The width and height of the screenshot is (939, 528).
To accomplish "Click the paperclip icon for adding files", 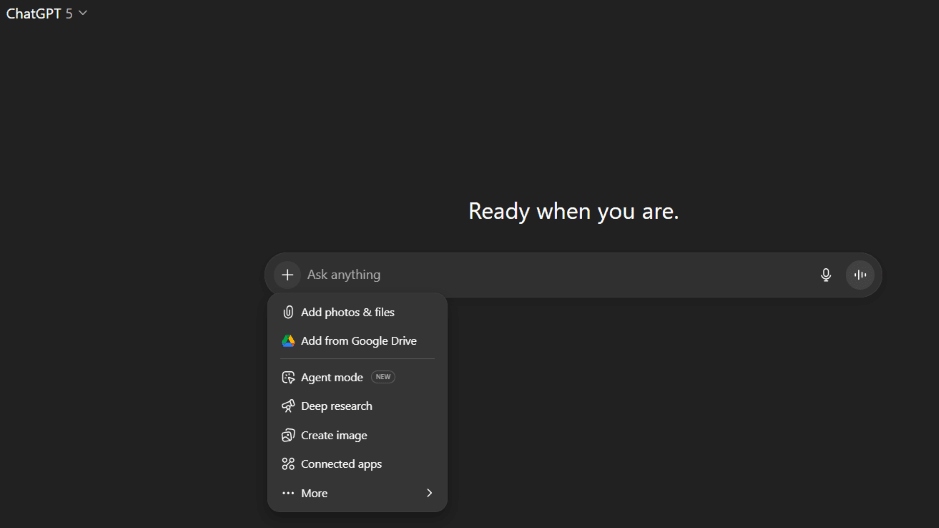I will 288,312.
